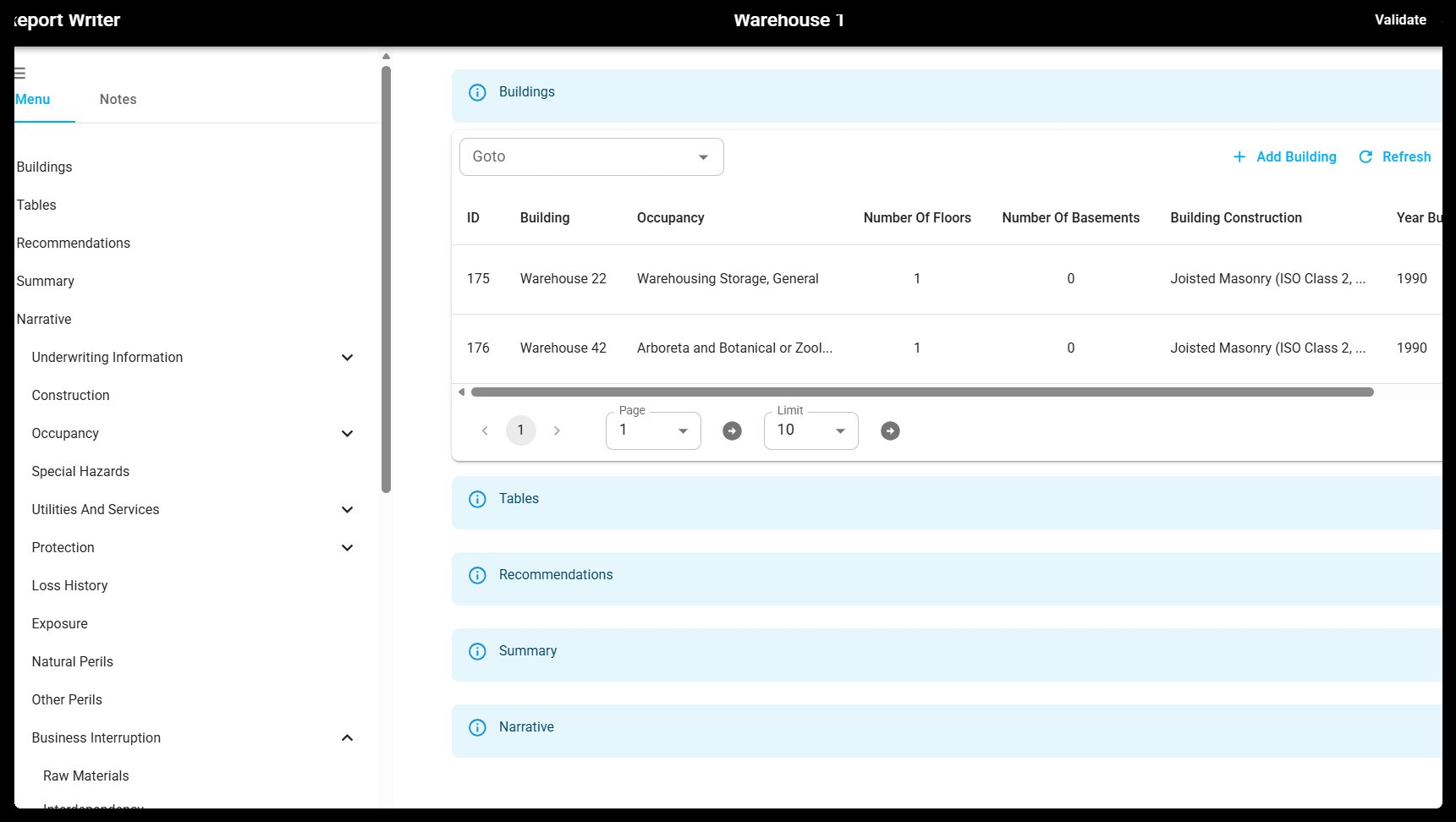The width and height of the screenshot is (1456, 822).
Task: Open Tables in sidebar menu
Action: 36,205
